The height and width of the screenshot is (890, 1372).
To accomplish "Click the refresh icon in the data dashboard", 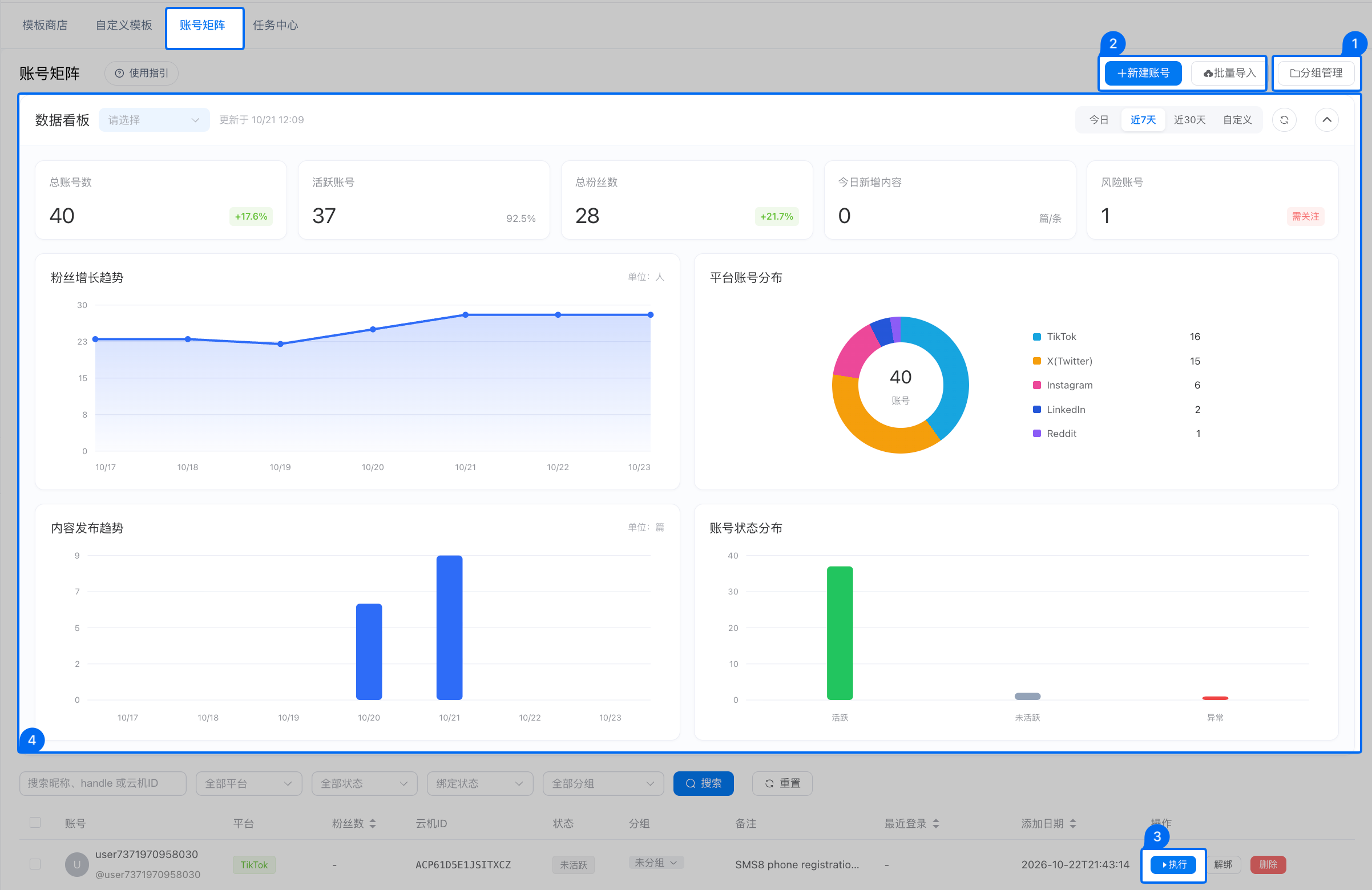I will pyautogui.click(x=1284, y=120).
